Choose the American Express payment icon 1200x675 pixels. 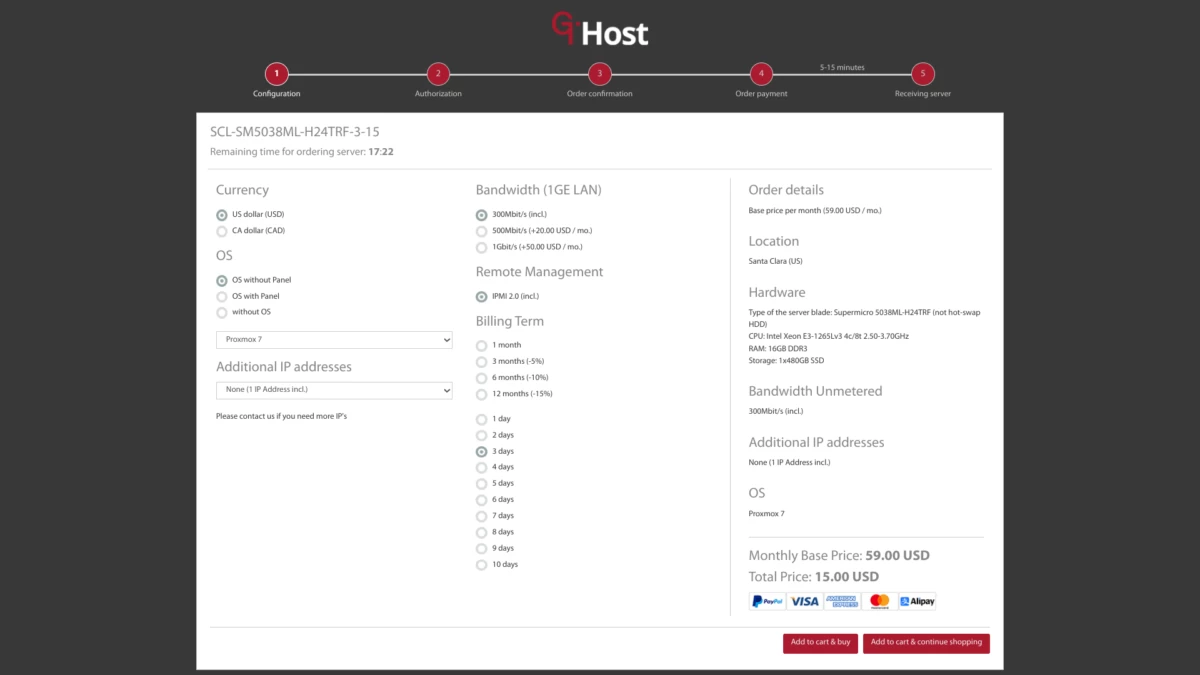tap(843, 601)
